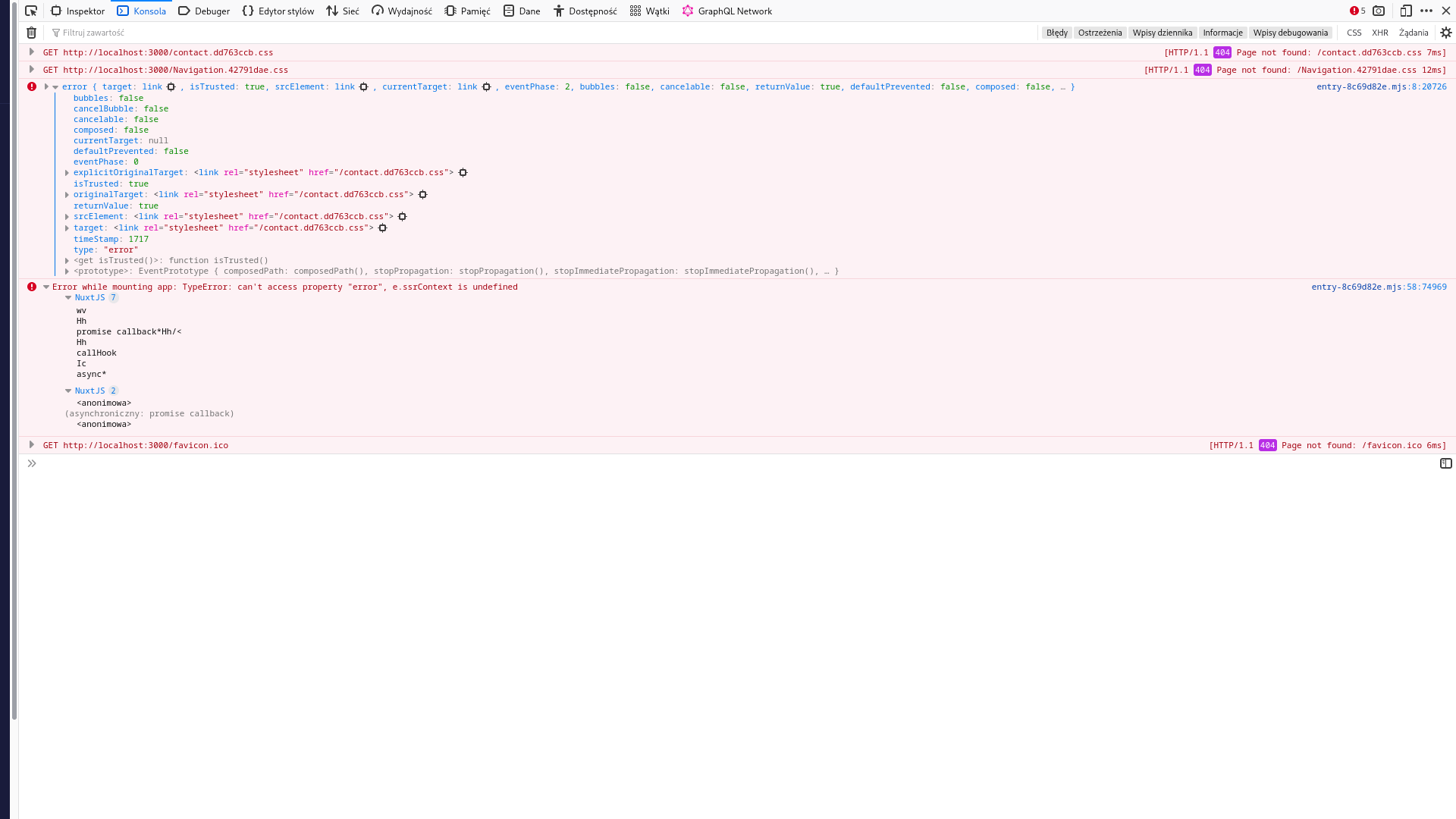Image resolution: width=1456 pixels, height=819 pixels.
Task: Clear console output with trash icon
Action: click(31, 33)
